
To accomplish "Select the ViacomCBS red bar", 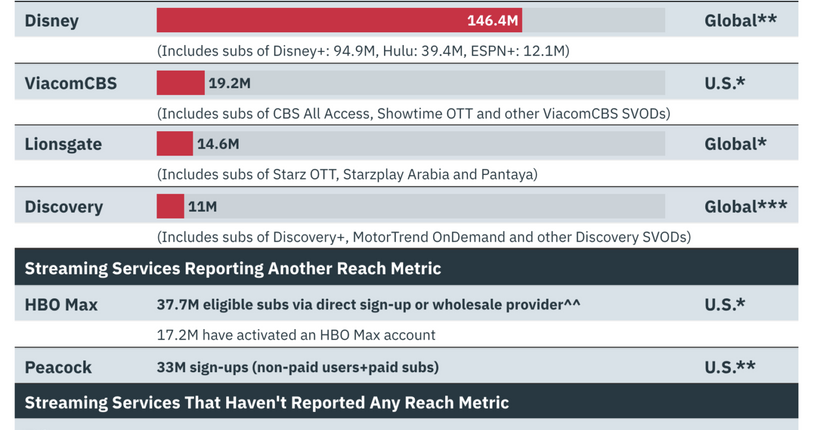I will 180,83.
